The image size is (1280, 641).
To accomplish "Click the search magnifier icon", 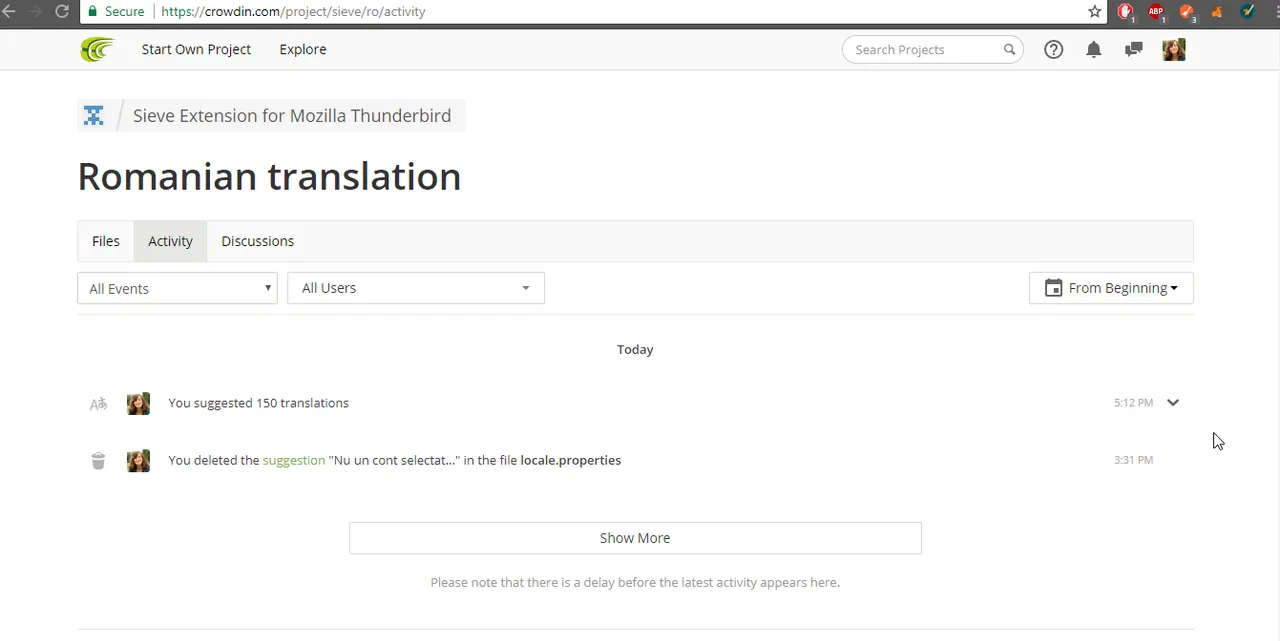I will point(1009,49).
